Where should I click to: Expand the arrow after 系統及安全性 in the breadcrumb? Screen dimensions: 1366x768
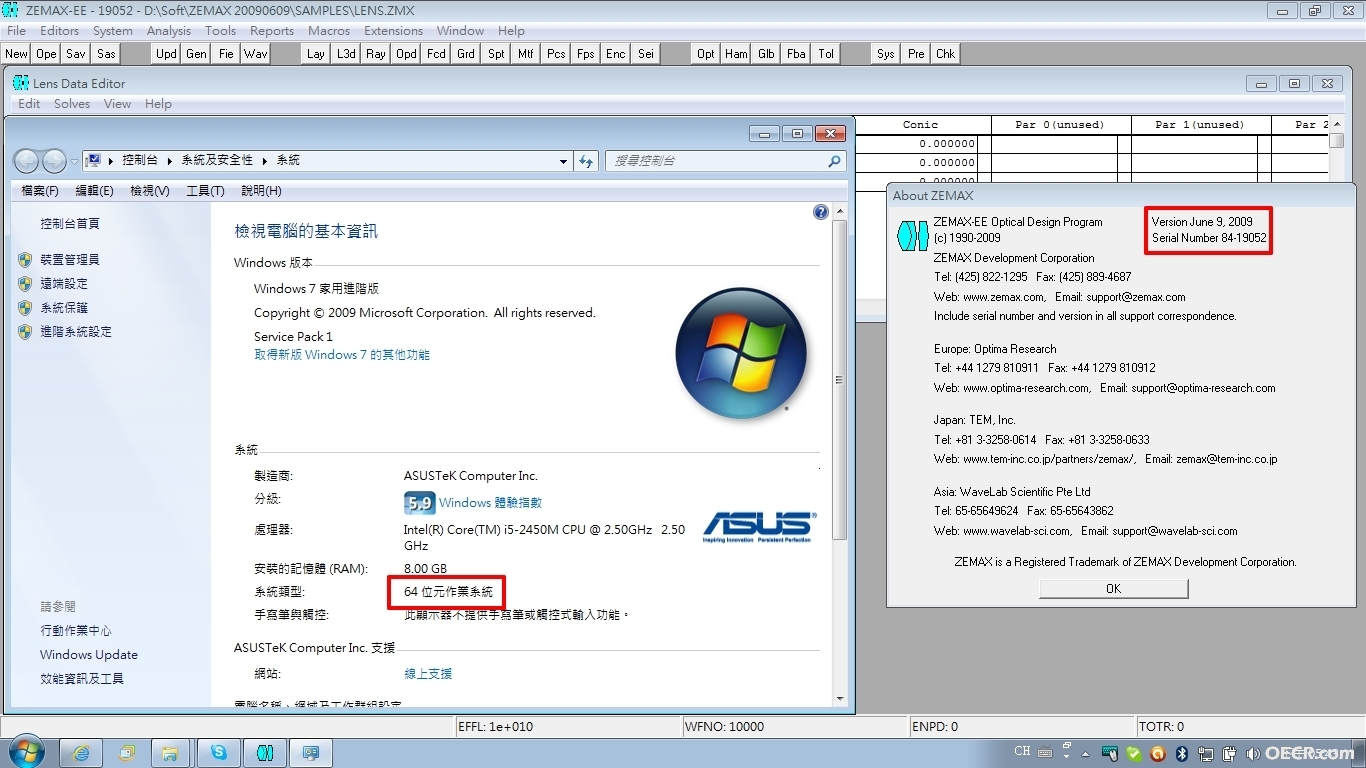pos(265,161)
